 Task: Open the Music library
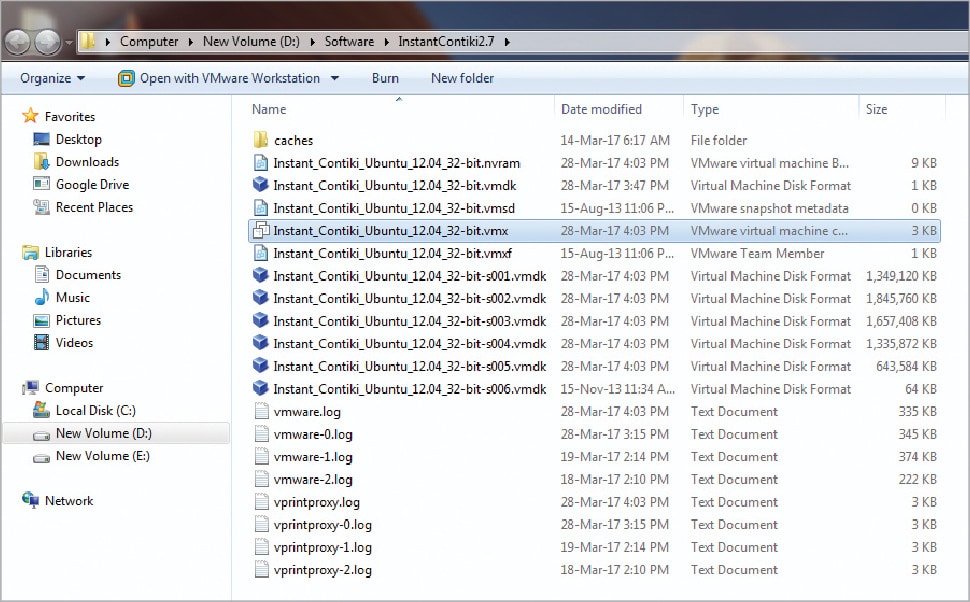pos(72,298)
